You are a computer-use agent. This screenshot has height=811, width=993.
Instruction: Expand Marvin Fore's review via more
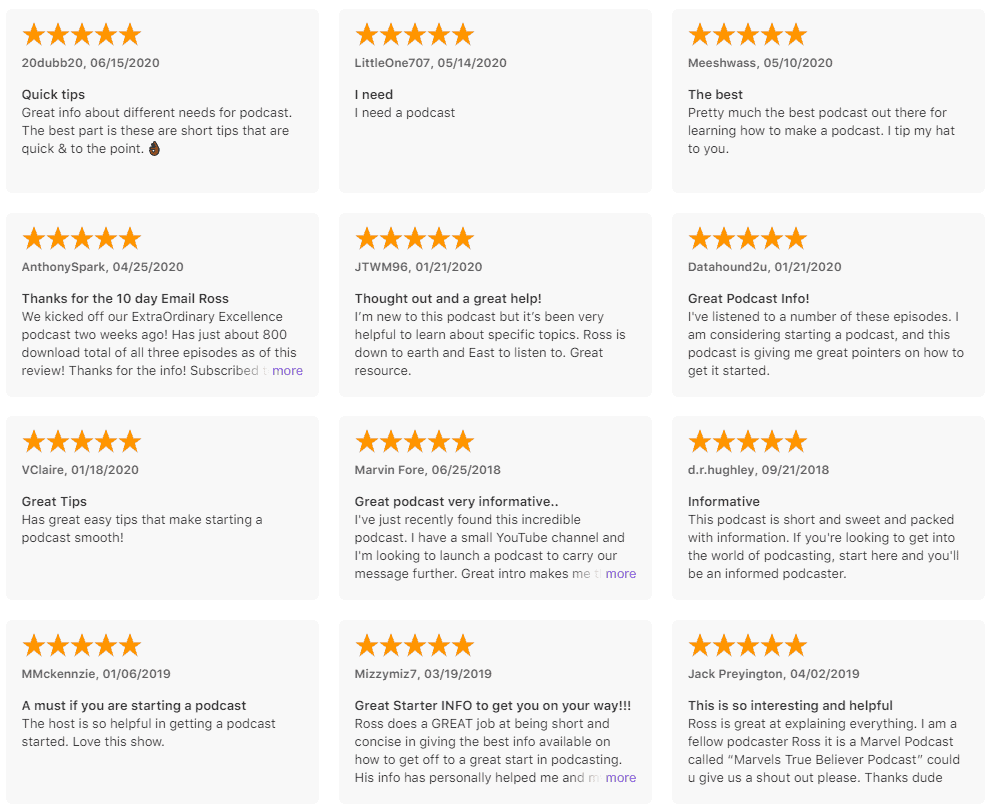pos(621,574)
